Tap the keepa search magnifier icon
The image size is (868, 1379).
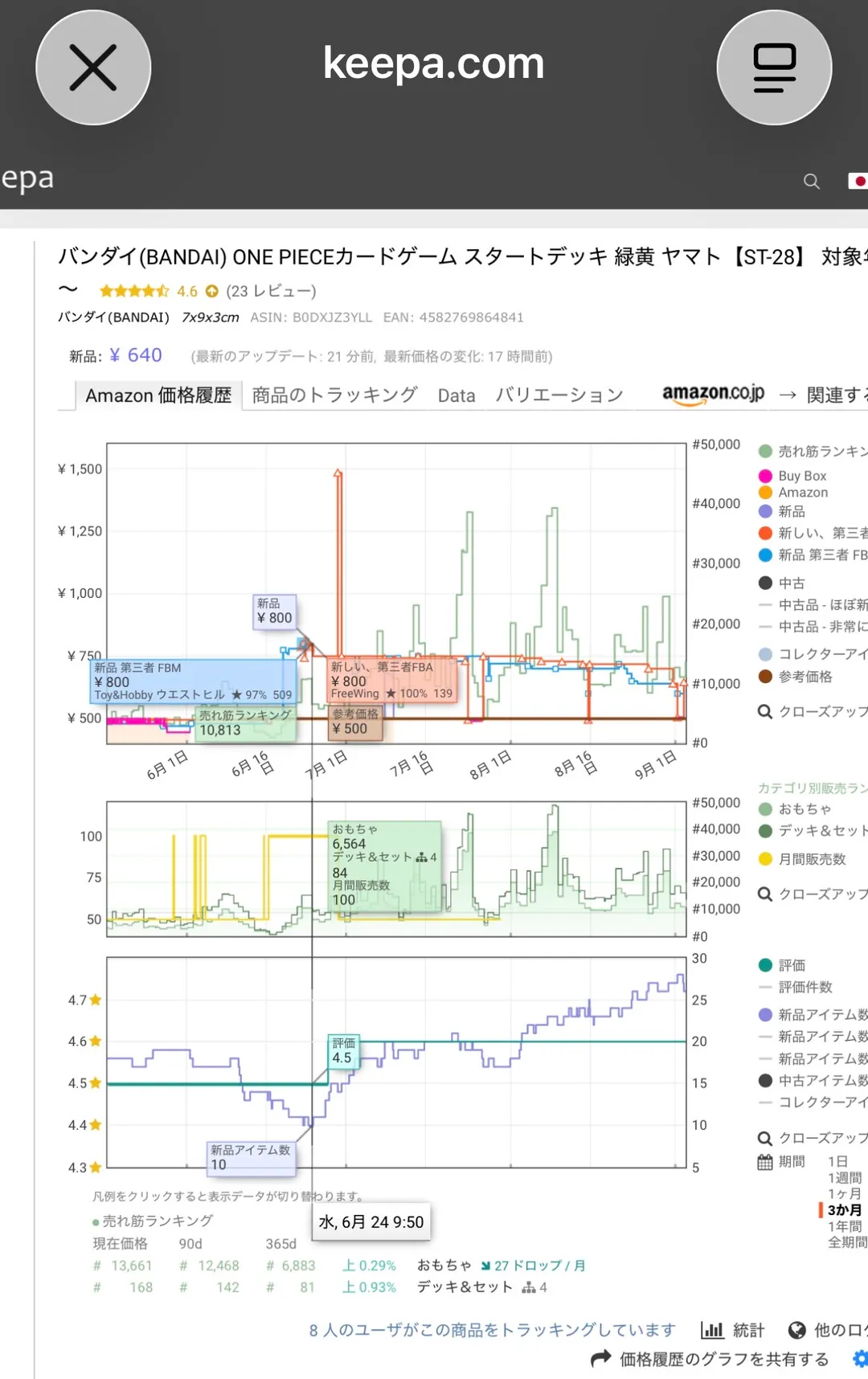click(x=812, y=182)
